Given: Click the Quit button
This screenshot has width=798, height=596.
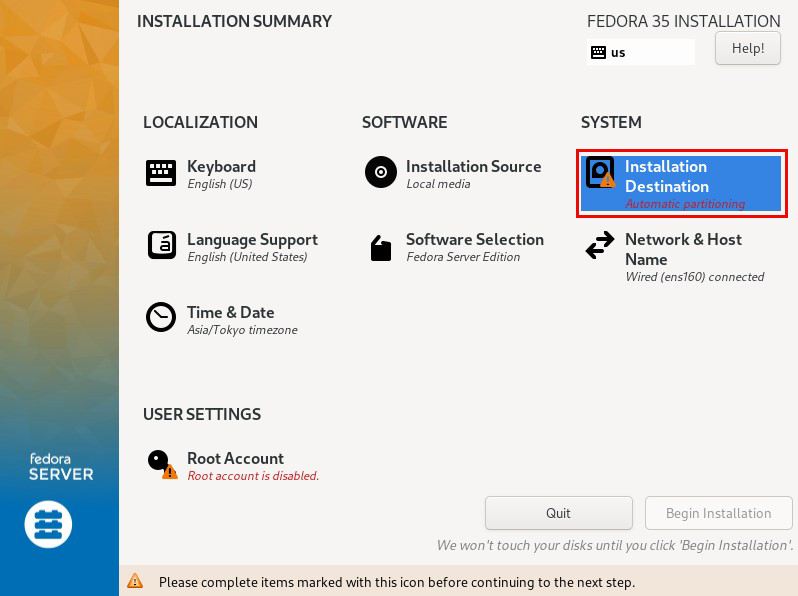Looking at the screenshot, I should [558, 513].
